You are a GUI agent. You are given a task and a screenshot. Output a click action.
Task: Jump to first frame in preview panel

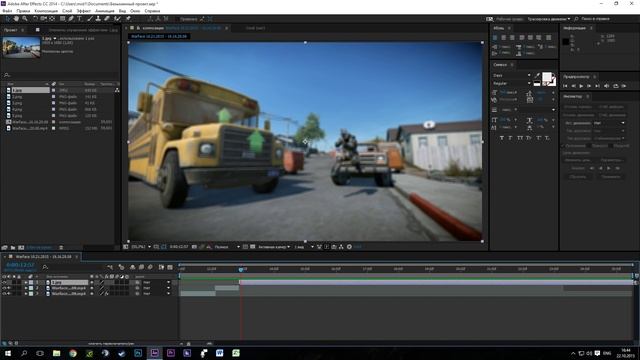click(565, 86)
